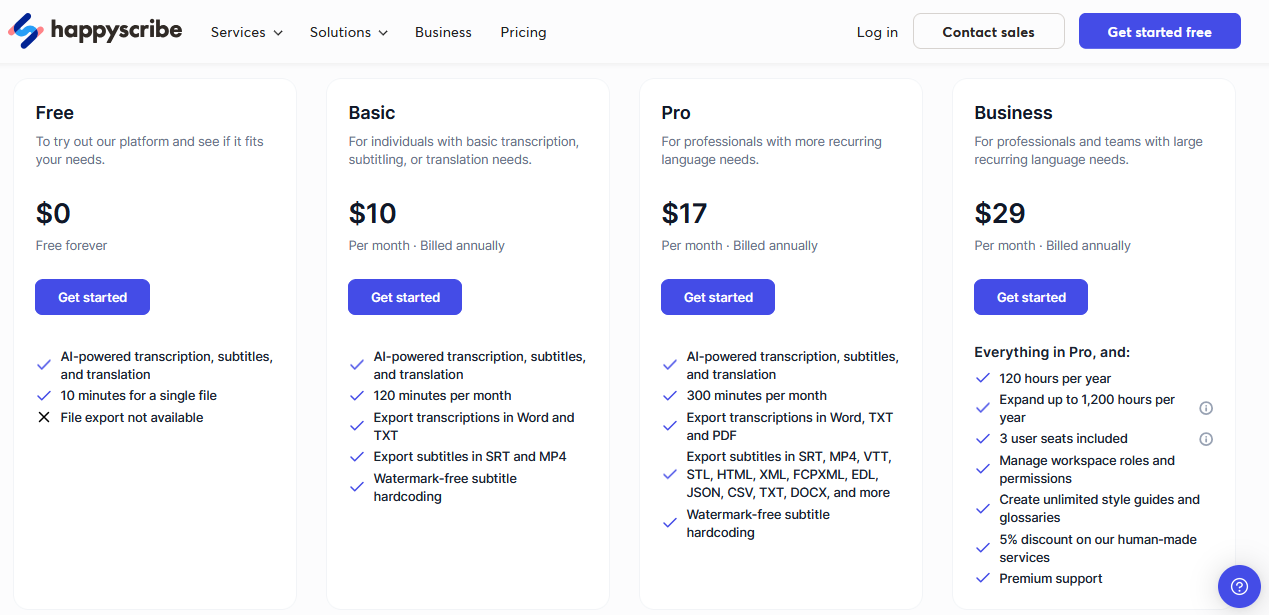Go to the Pricing page
The height and width of the screenshot is (615, 1269).
click(x=523, y=32)
